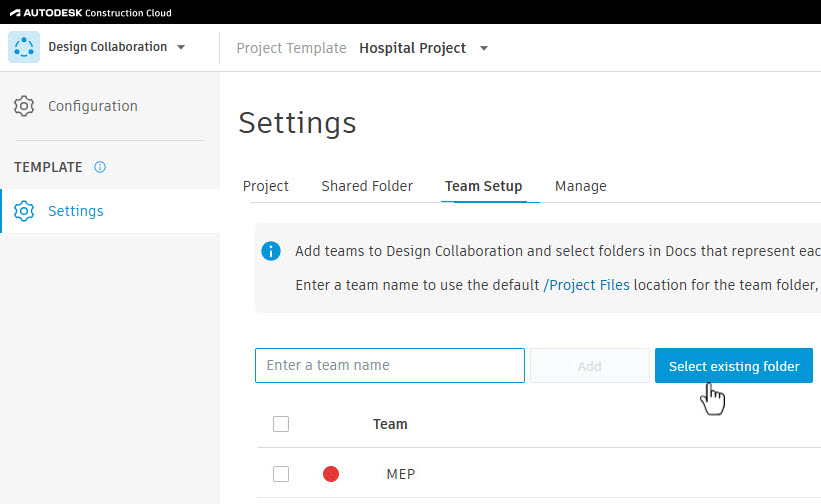Go to the Manage tab
This screenshot has width=821, height=504.
[581, 186]
